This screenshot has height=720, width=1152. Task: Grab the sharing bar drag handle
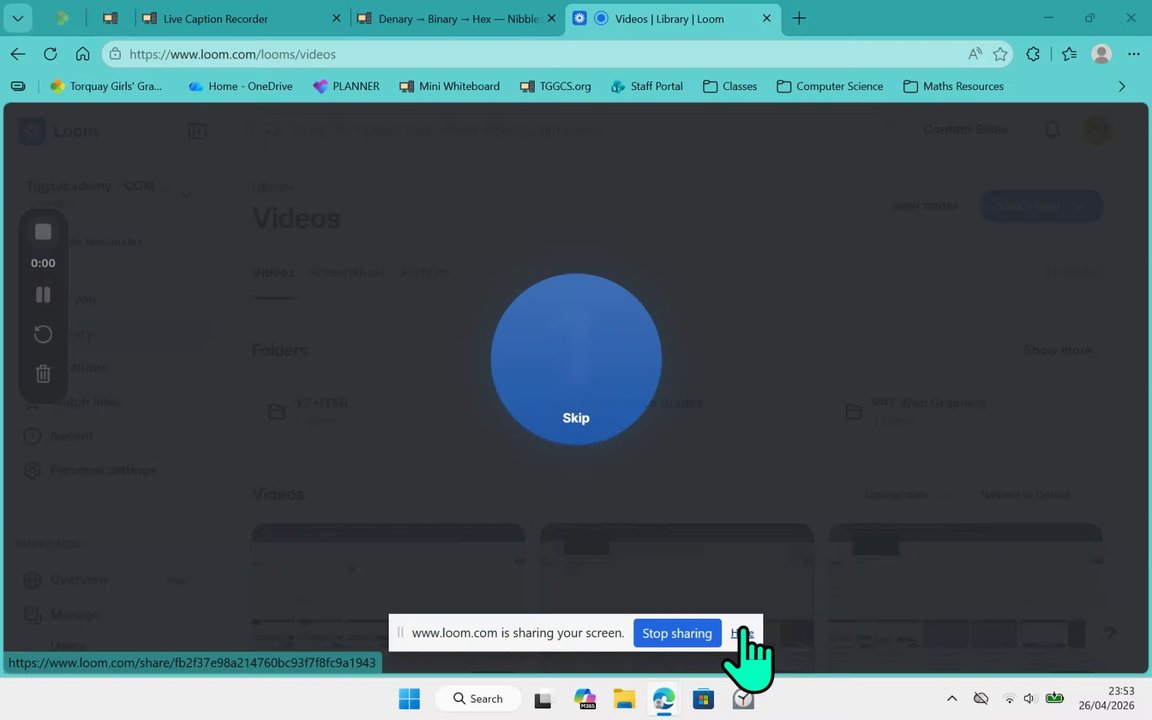tap(400, 633)
